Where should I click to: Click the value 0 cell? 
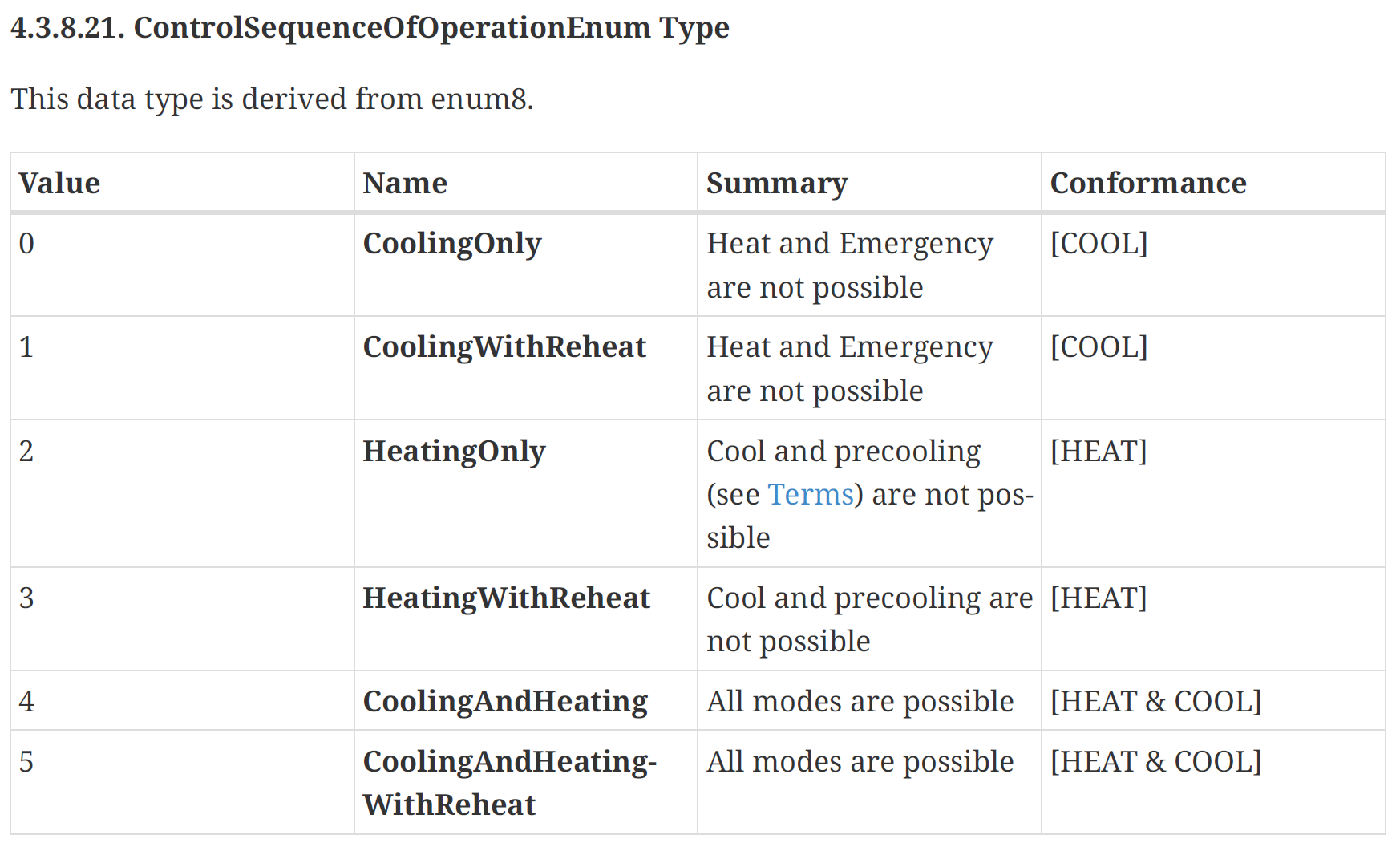click(26, 244)
